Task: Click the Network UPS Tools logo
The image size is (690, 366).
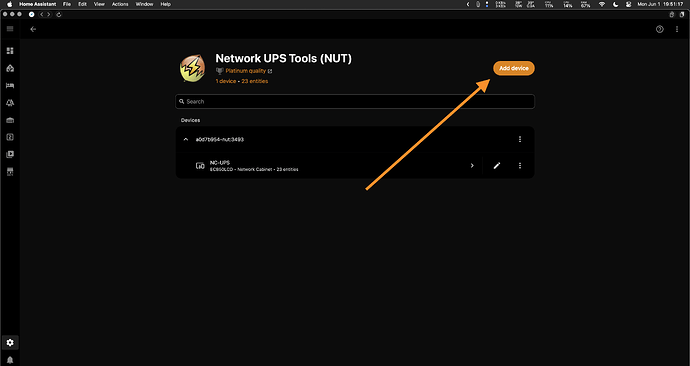Action: point(192,69)
